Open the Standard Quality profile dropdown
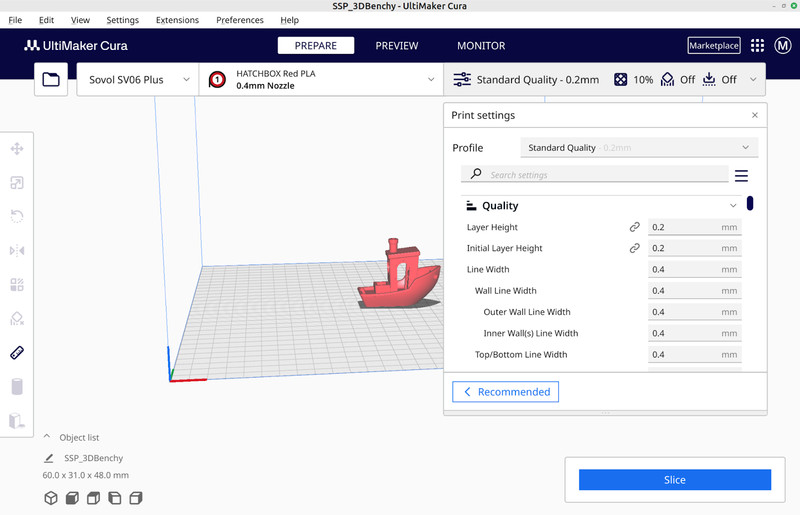800x515 pixels. coord(639,148)
